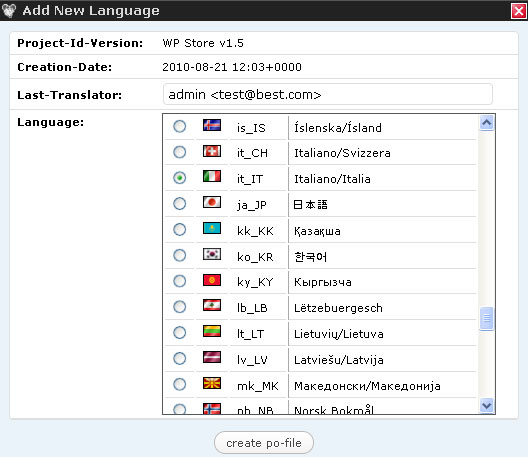The height and width of the screenshot is (457, 528).
Task: Choose the lv_LV radio option
Action: [179, 358]
